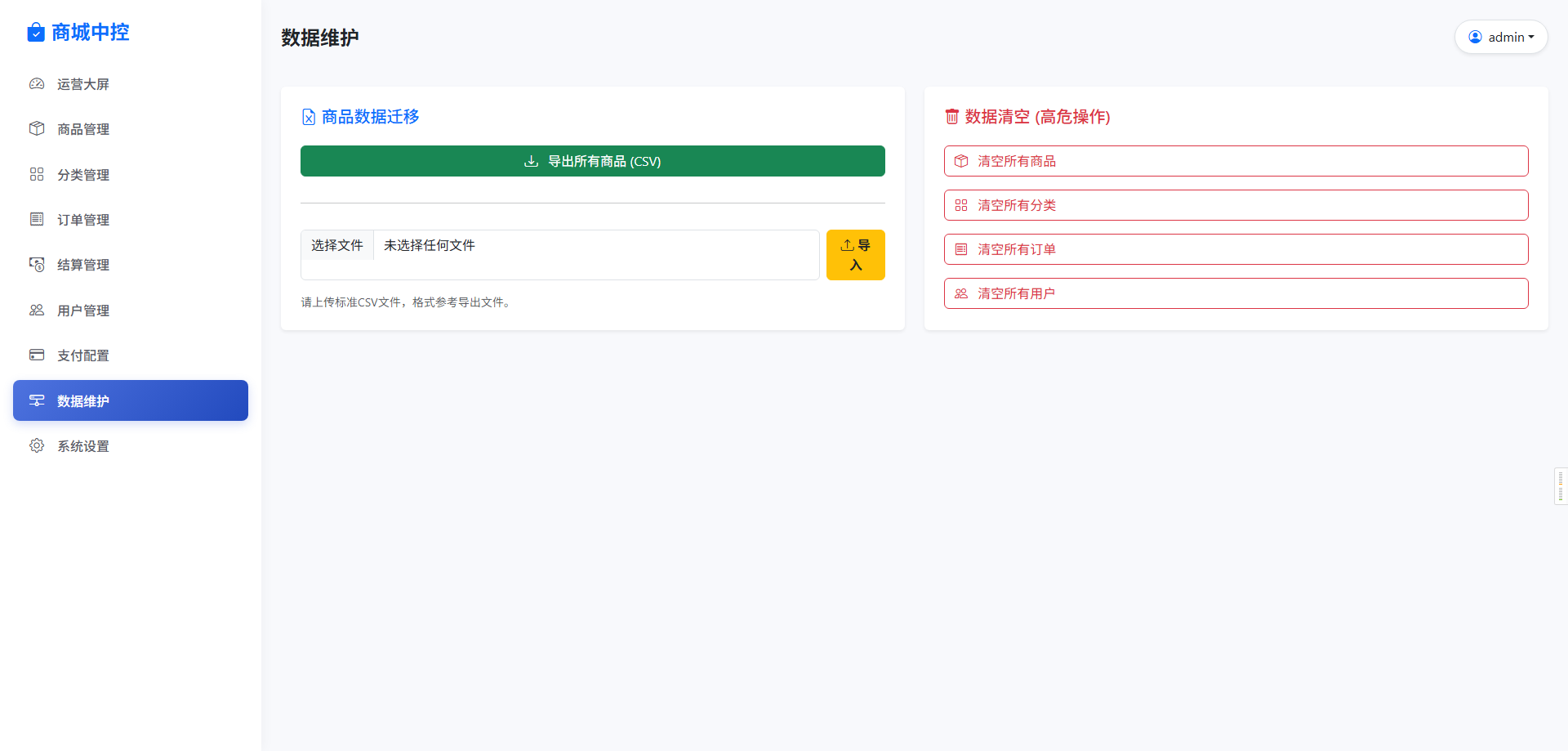Click the 结算管理 settlement icon in sidebar
This screenshot has width=1568, height=751.
click(37, 264)
